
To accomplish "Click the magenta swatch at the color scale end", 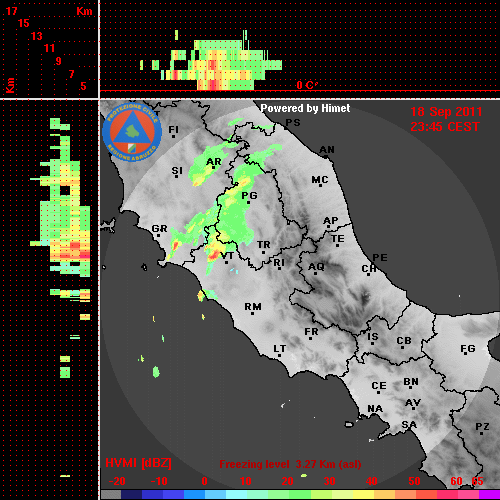I will pyautogui.click(x=489, y=495).
